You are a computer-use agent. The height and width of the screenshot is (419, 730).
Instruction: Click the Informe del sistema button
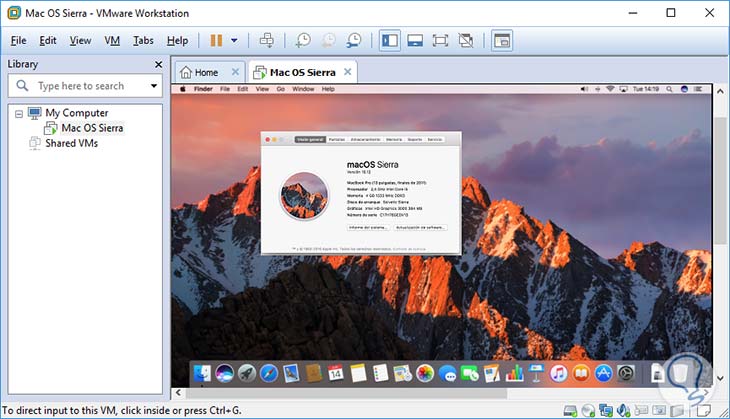(x=368, y=227)
